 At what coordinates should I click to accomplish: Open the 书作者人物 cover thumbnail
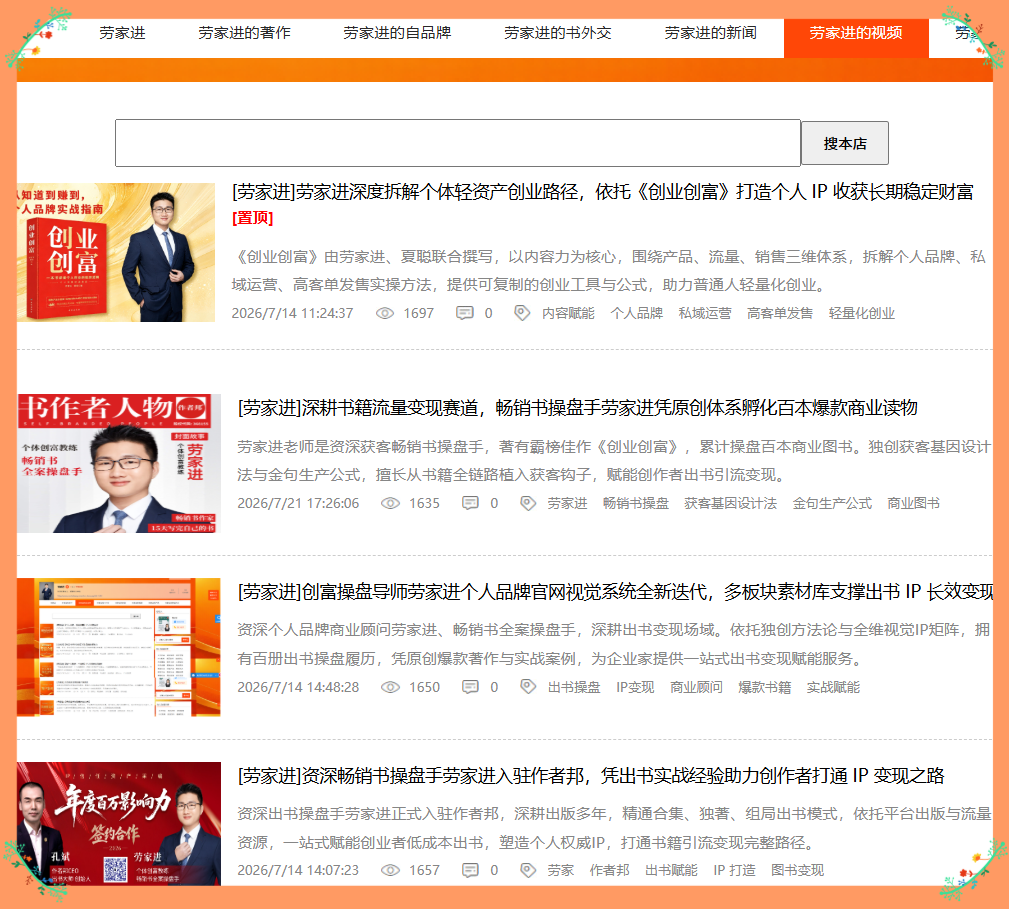click(x=119, y=463)
